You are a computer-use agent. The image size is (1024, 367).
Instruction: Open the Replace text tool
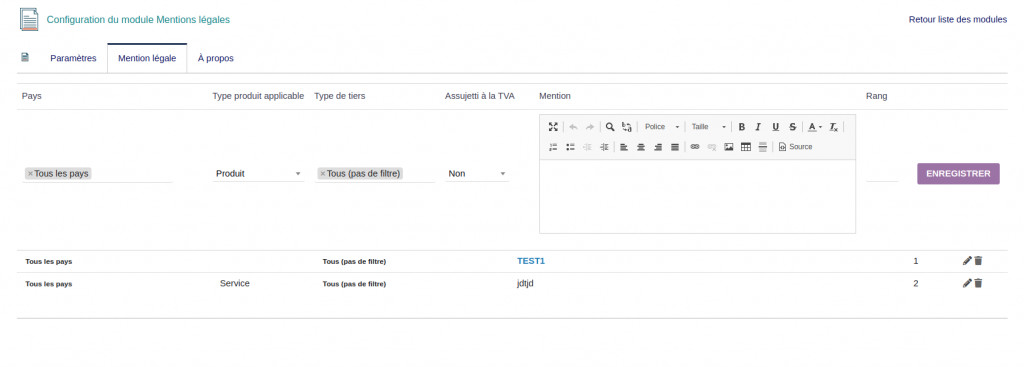click(x=627, y=127)
